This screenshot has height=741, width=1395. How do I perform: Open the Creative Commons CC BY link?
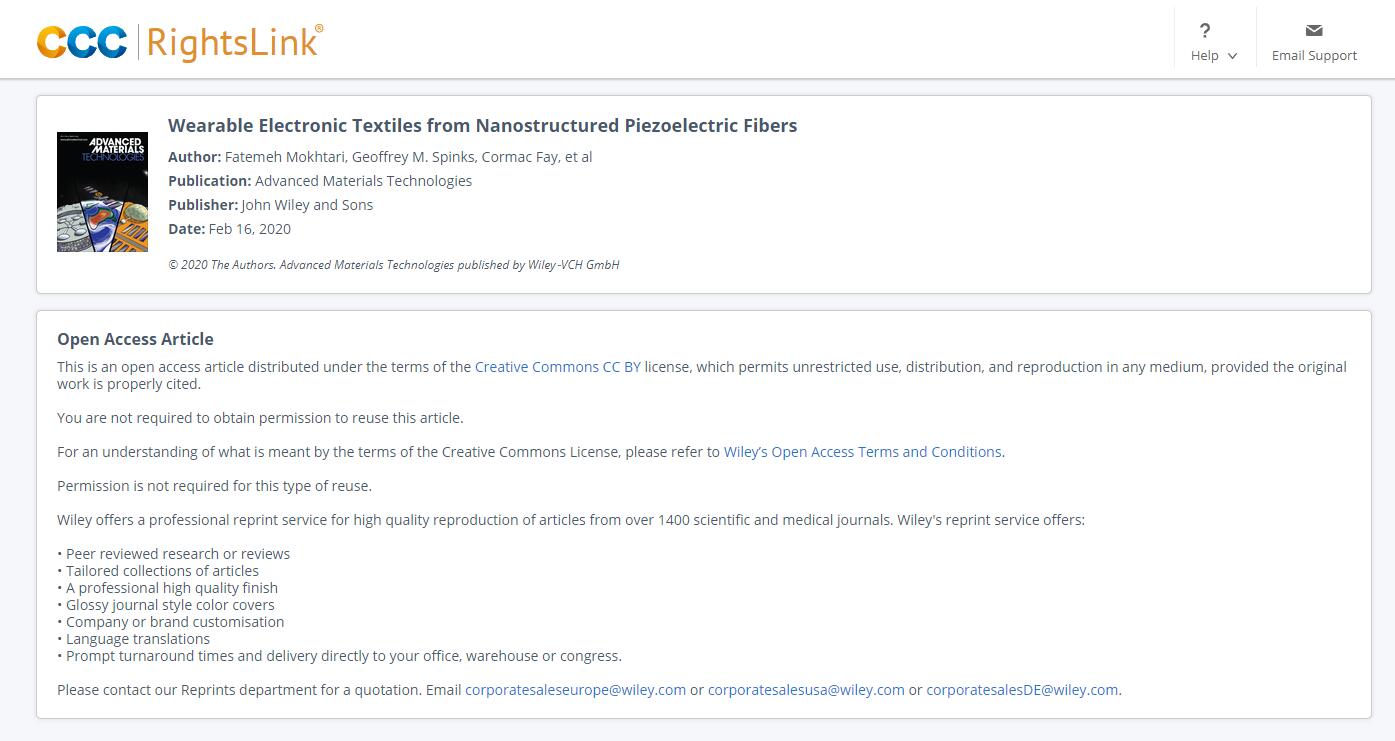click(557, 367)
